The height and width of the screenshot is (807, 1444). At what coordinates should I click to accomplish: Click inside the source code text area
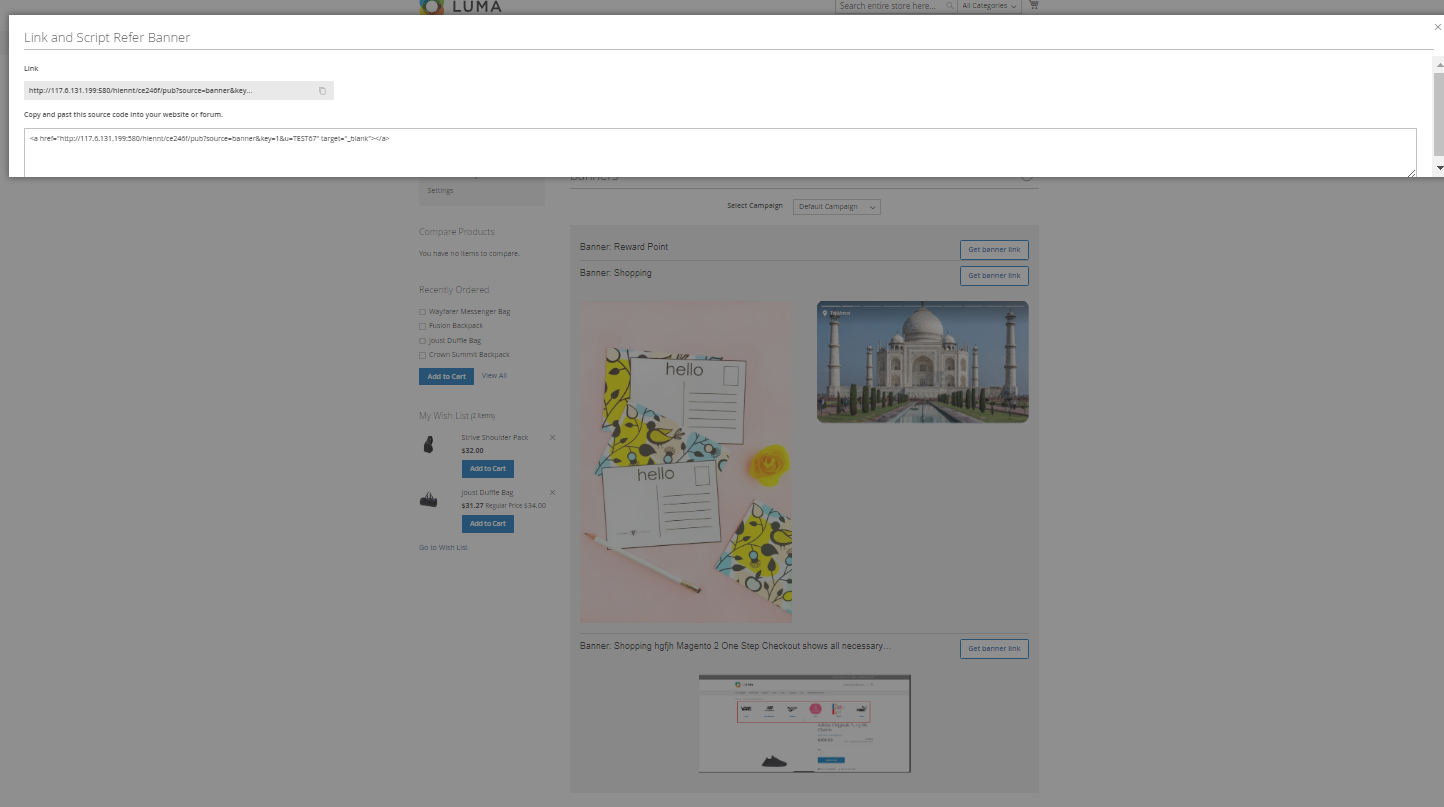pyautogui.click(x=720, y=153)
